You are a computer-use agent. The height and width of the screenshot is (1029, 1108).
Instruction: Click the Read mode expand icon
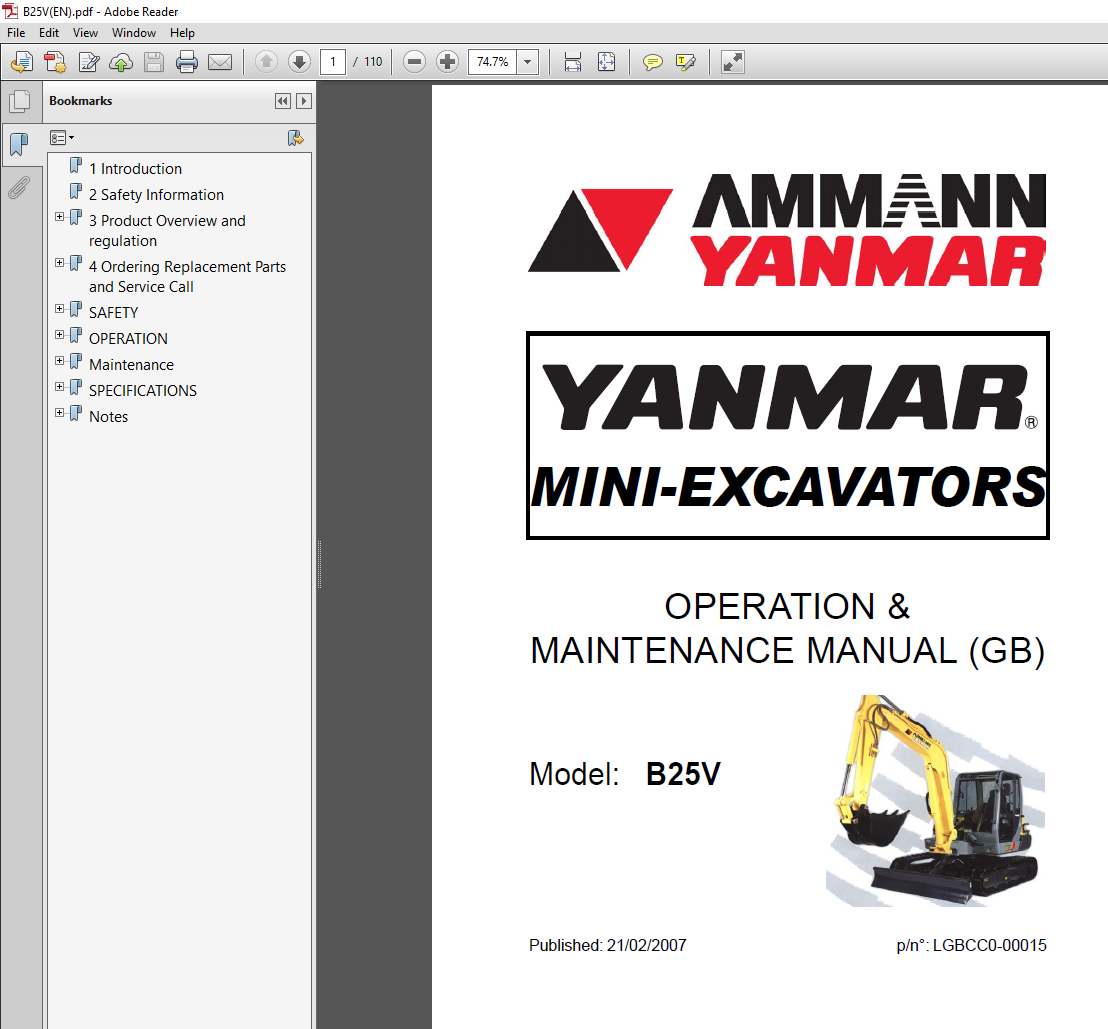(x=733, y=62)
